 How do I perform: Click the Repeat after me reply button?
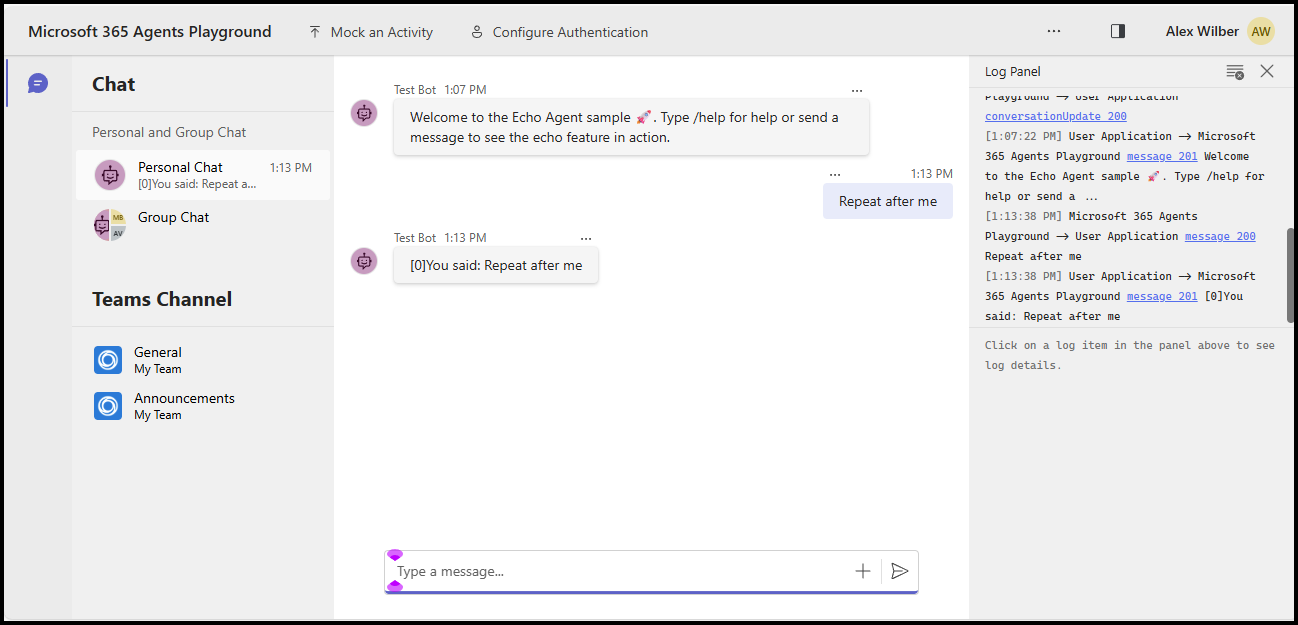coord(887,201)
